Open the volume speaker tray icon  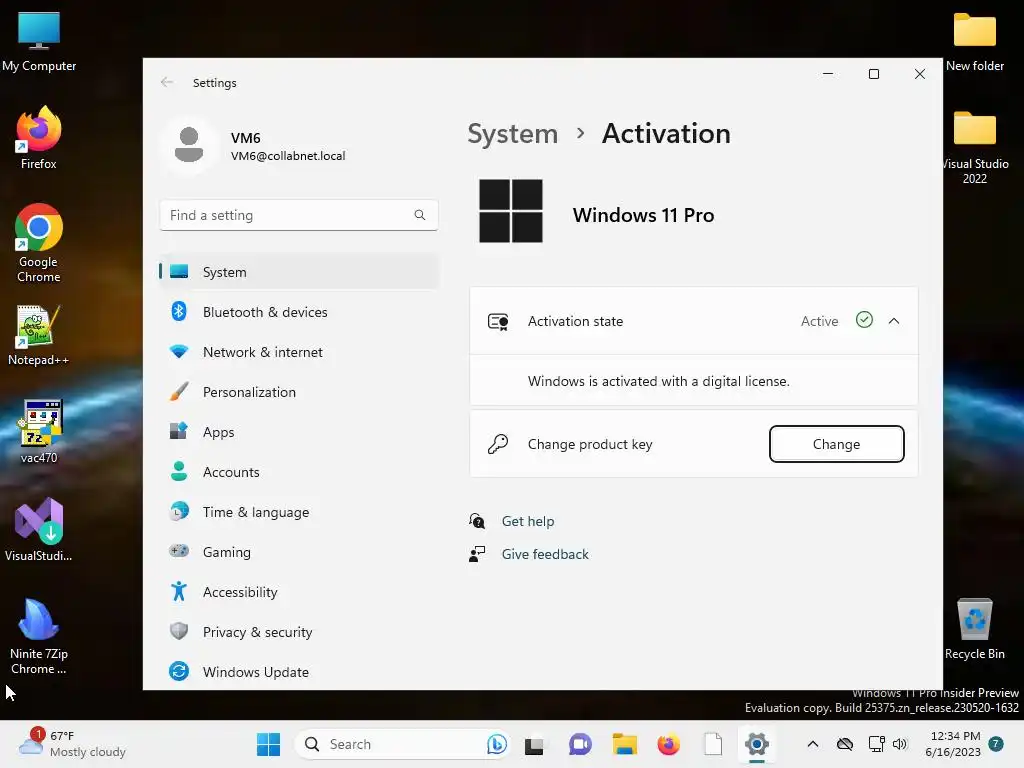(900, 744)
